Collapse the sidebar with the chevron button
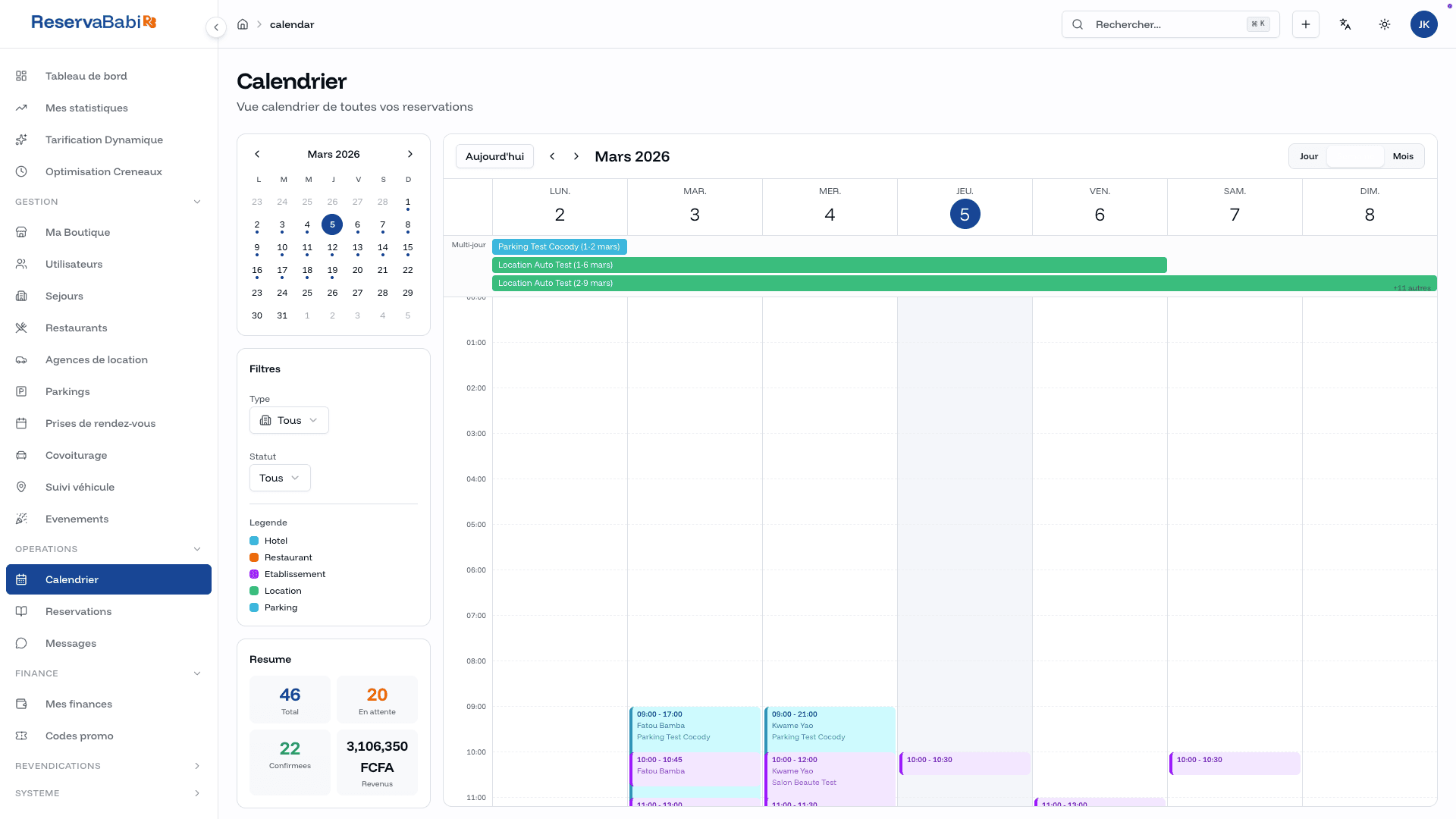Screen dimensions: 1456x819 (216, 27)
